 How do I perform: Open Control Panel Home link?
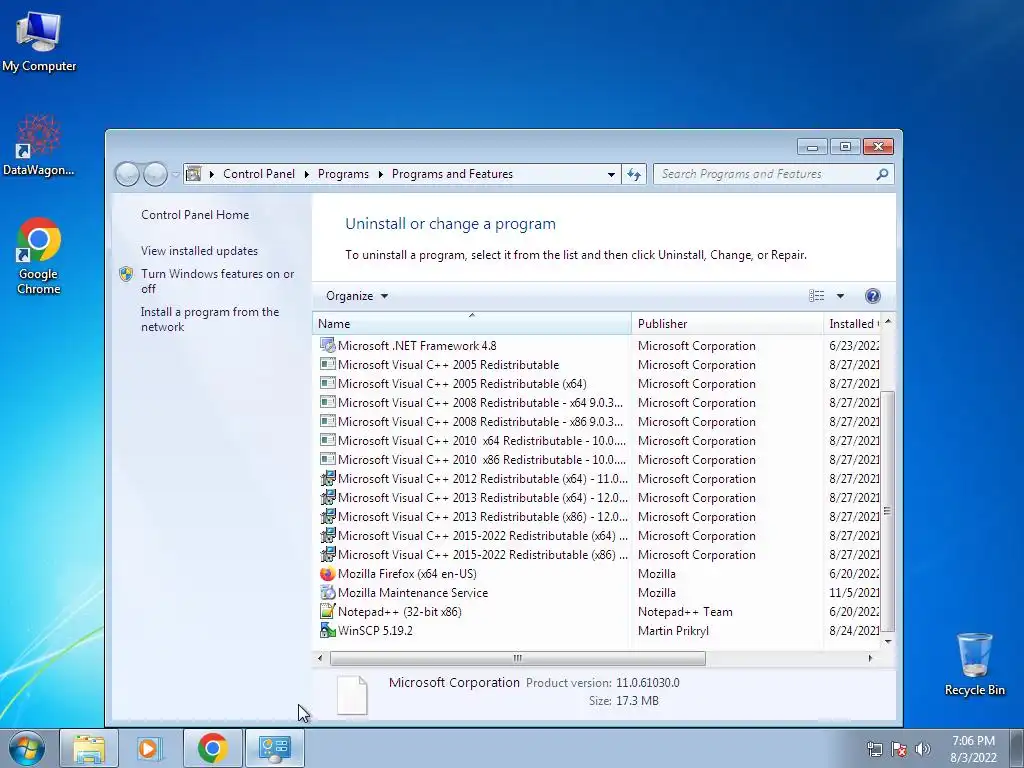[195, 215]
